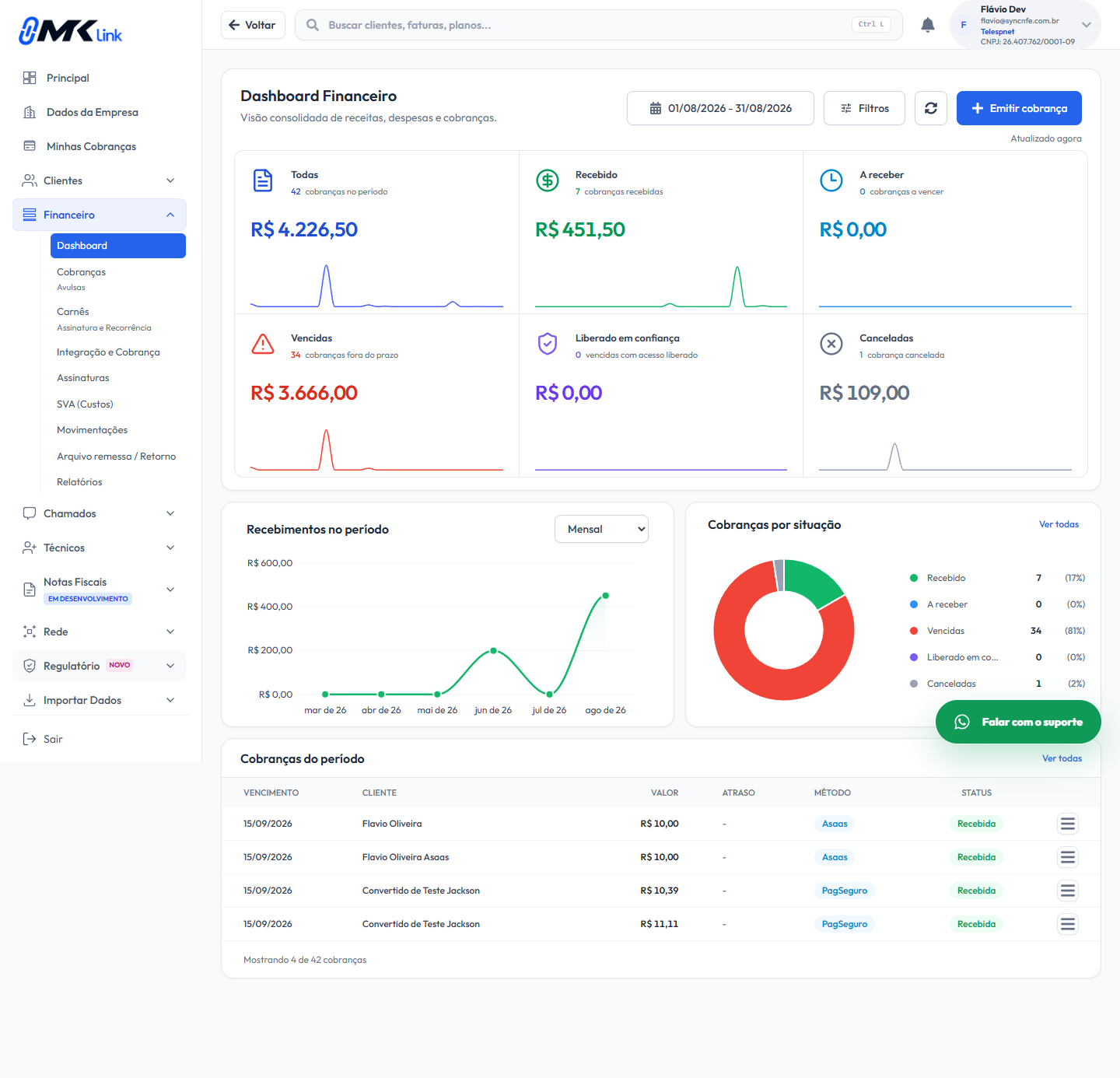Viewport: 1120px width, 1078px height.
Task: Click the Vencidas red legend dot
Action: [x=914, y=631]
